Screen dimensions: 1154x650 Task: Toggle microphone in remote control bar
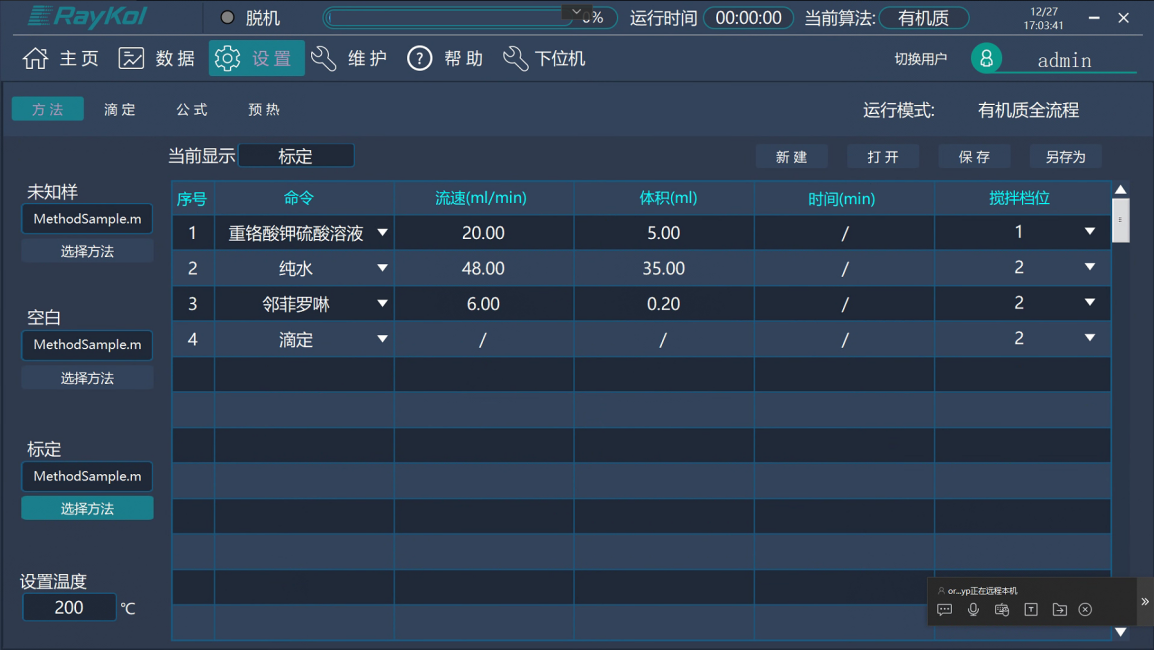(x=972, y=609)
